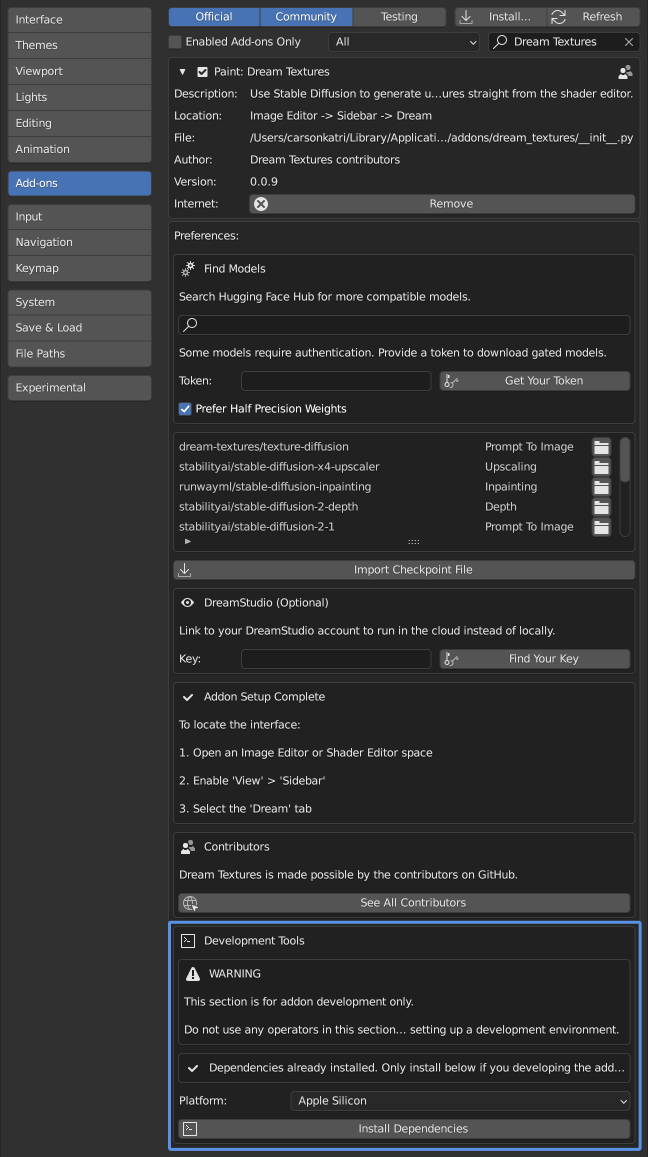Open folder for stable-diffusion-inpainting model
Screen dimensions: 648x1157
pyautogui.click(x=601, y=487)
